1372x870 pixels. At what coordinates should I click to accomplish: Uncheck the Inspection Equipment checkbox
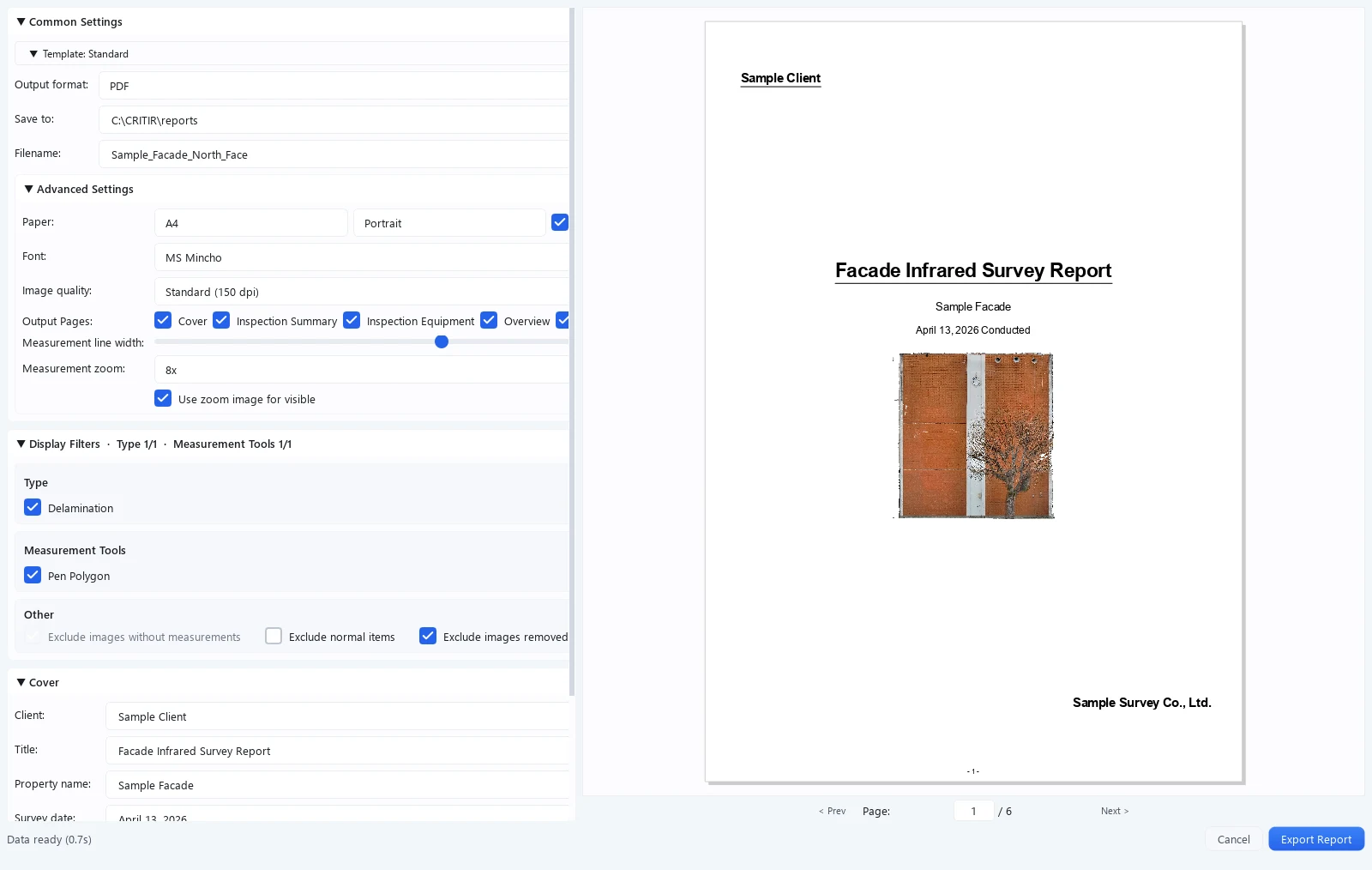tap(352, 320)
